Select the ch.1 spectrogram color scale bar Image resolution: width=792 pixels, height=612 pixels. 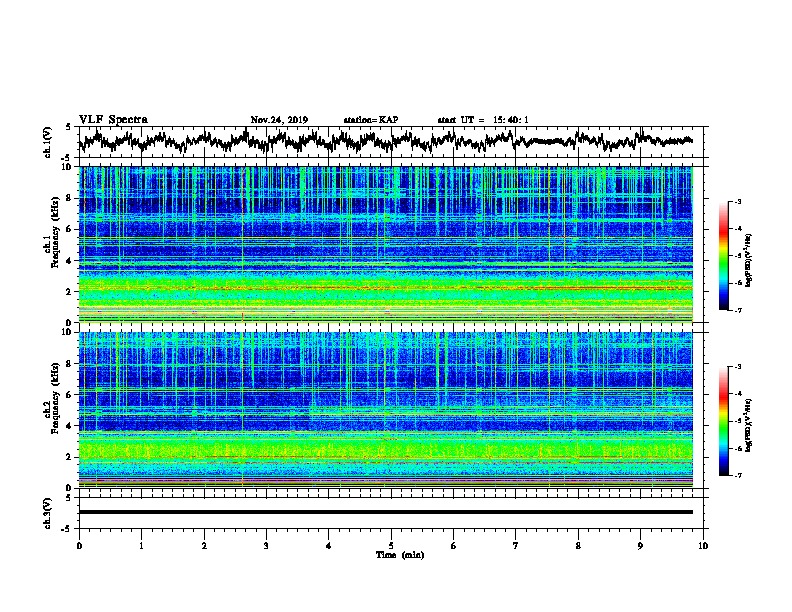coord(723,256)
